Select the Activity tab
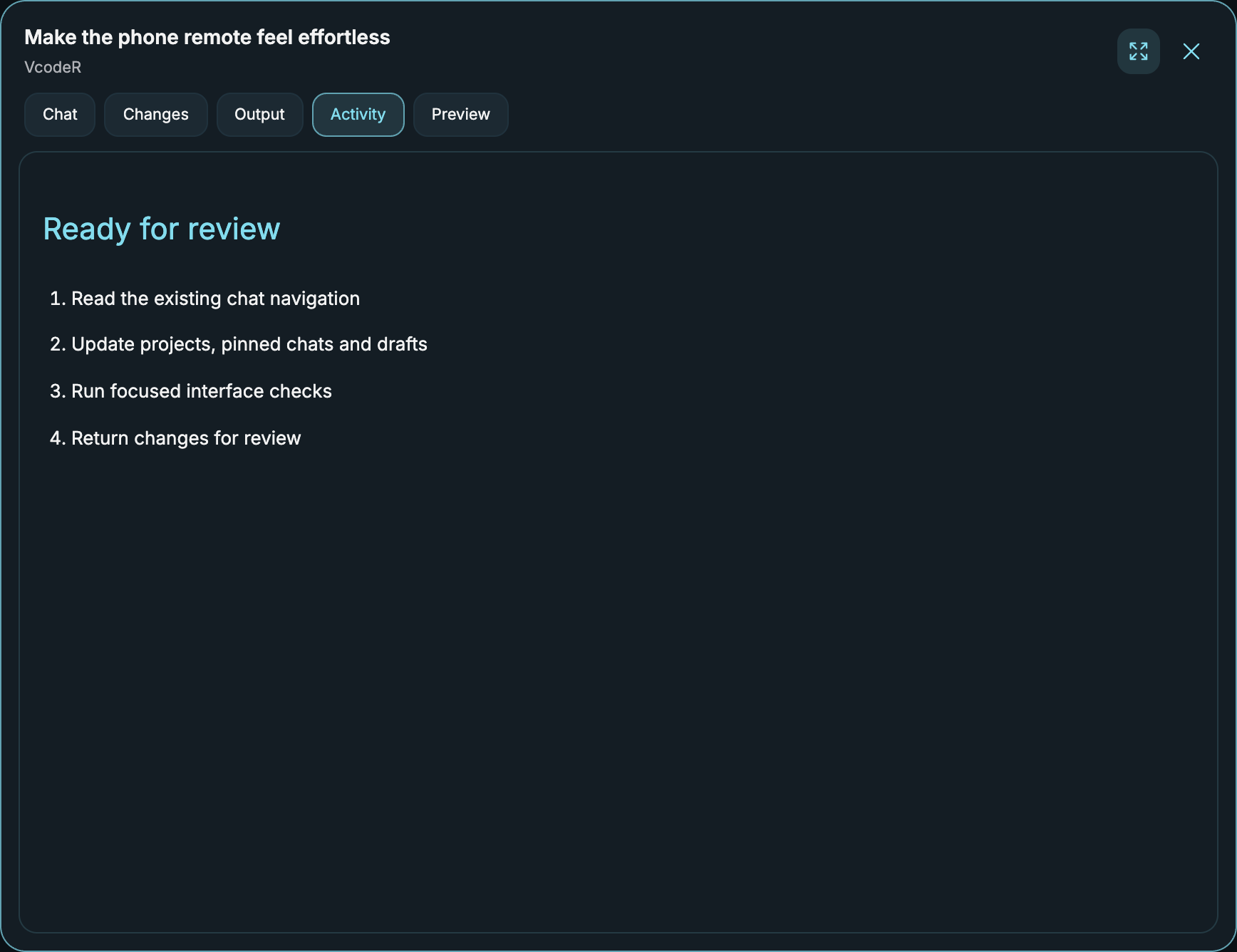 (x=358, y=115)
